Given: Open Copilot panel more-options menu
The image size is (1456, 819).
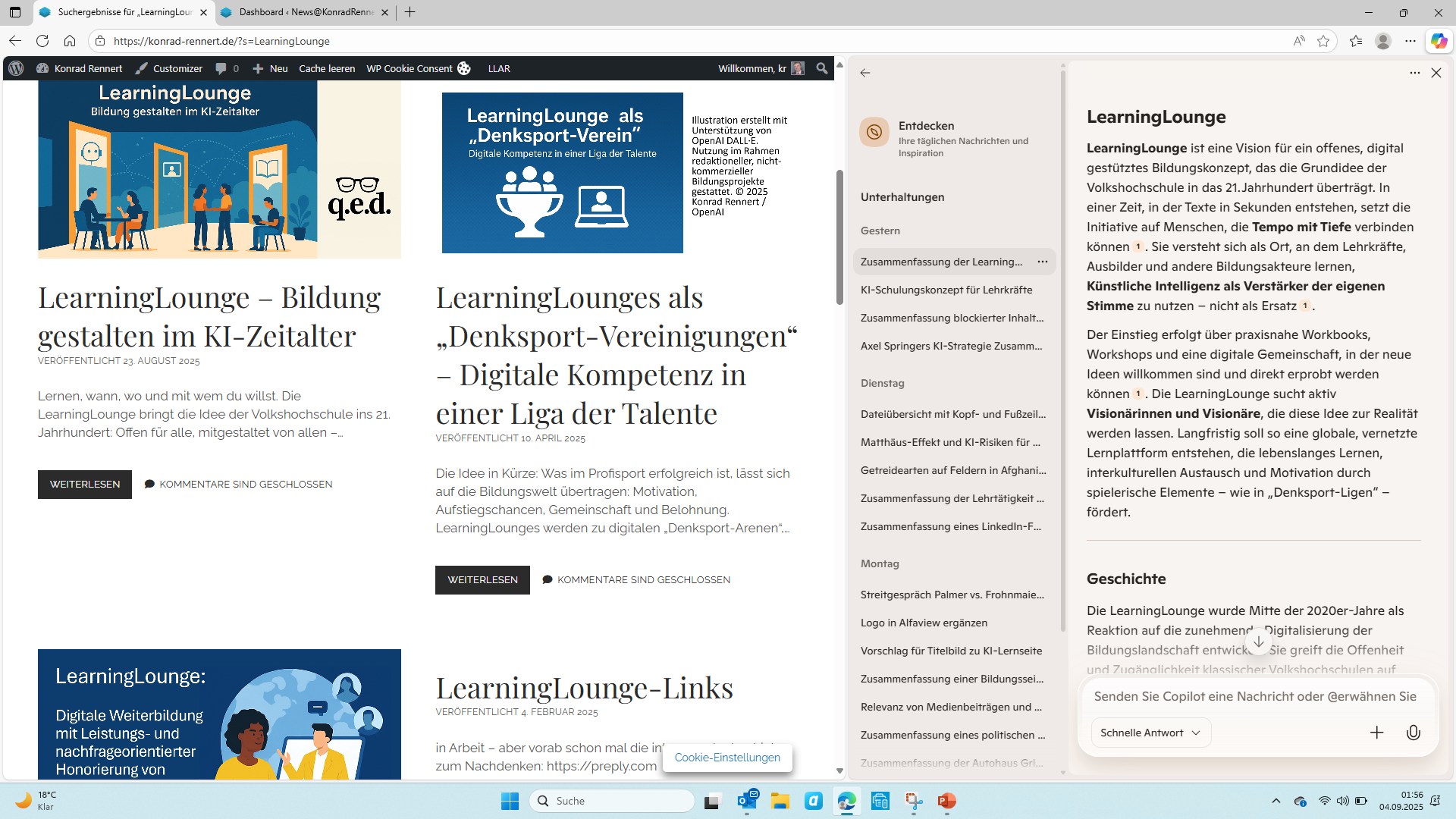Looking at the screenshot, I should coord(1414,73).
